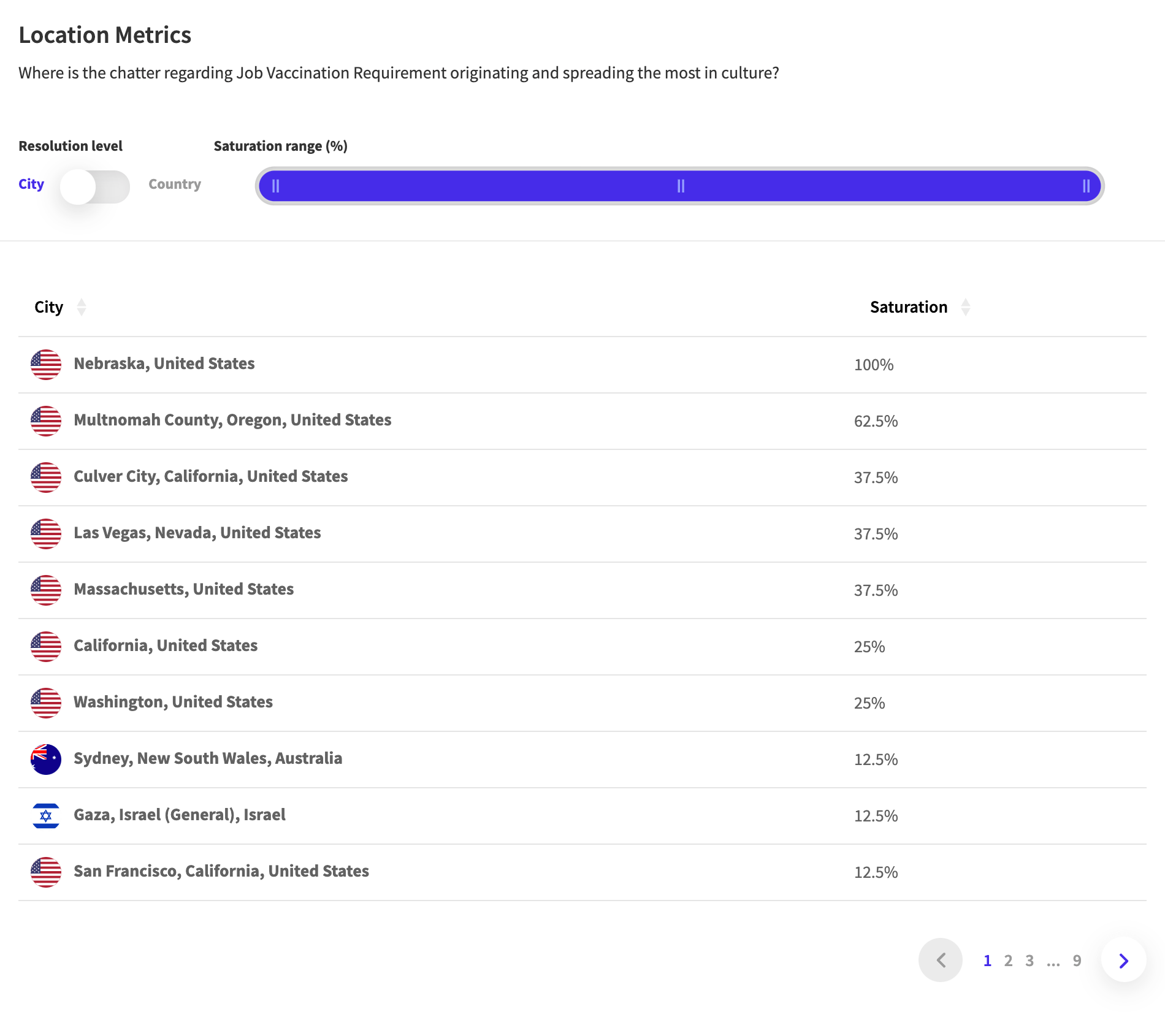Click the Nebraska United States flag icon

tap(46, 365)
